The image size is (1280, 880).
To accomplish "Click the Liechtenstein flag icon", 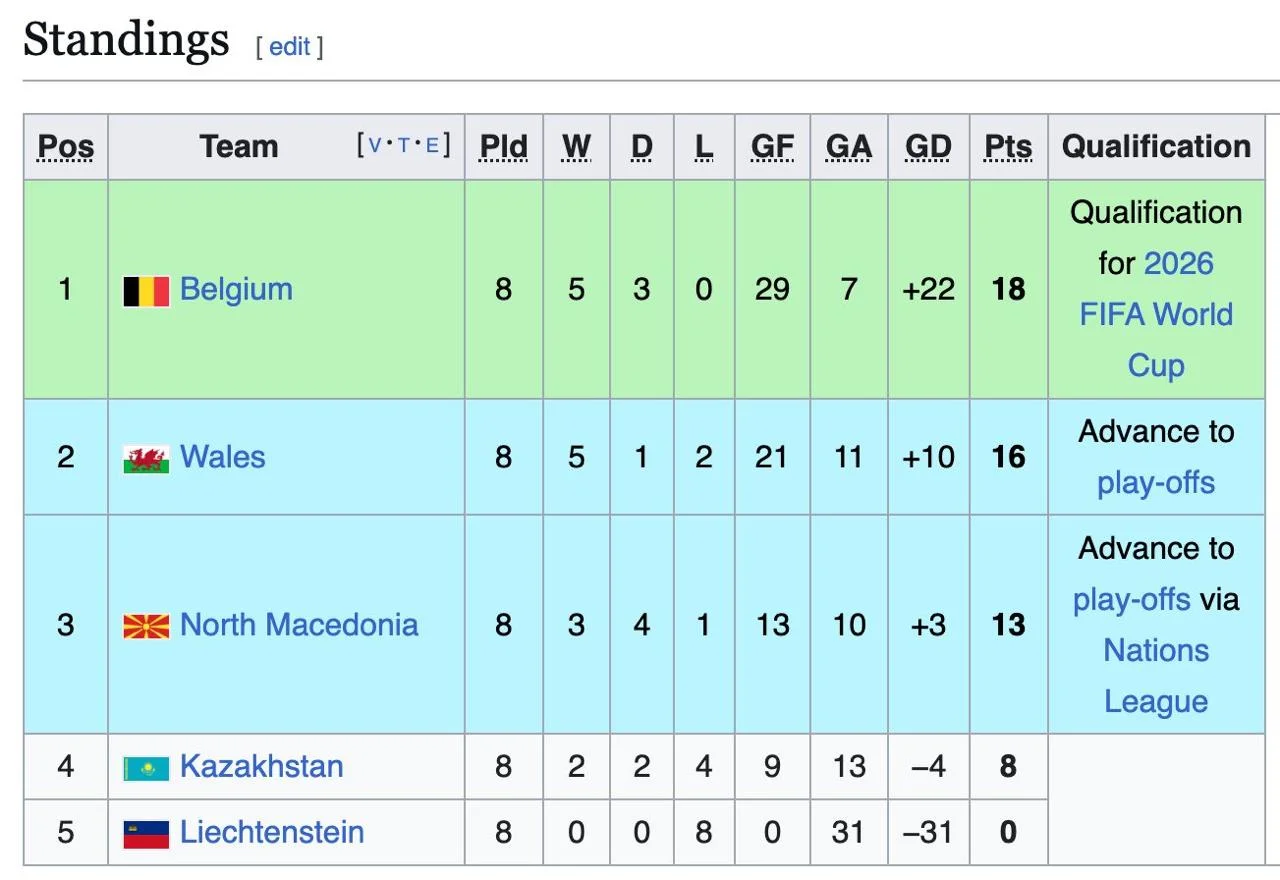I will (x=146, y=834).
